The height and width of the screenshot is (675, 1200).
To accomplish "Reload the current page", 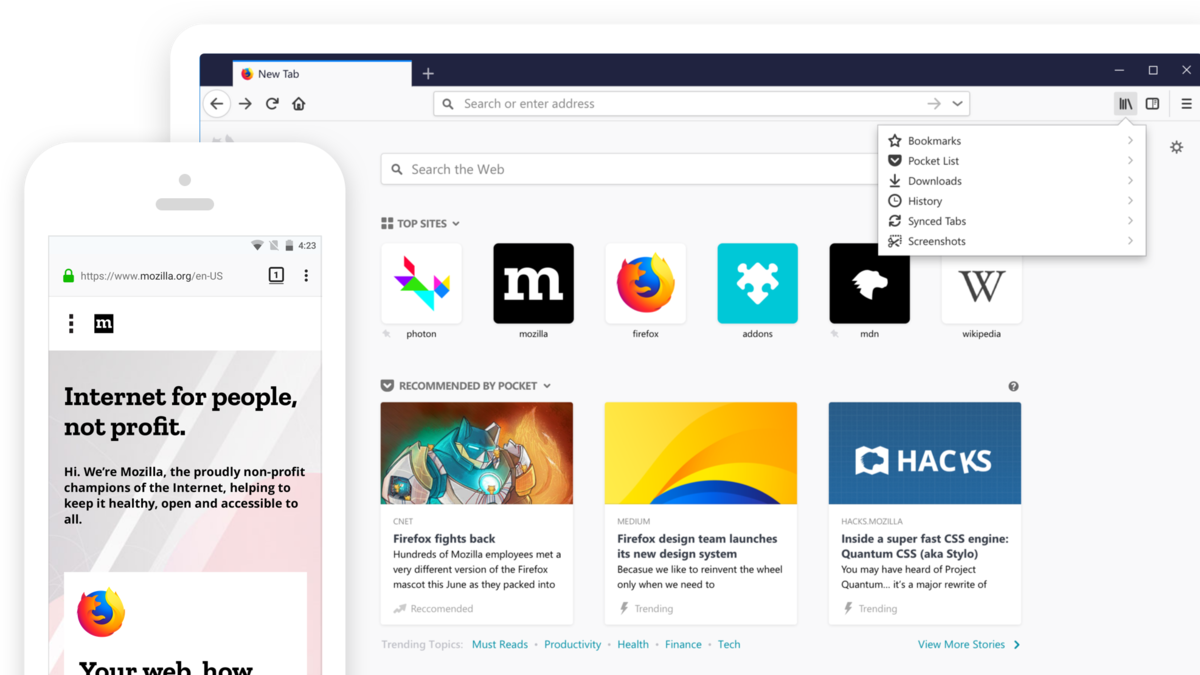I will [x=272, y=104].
